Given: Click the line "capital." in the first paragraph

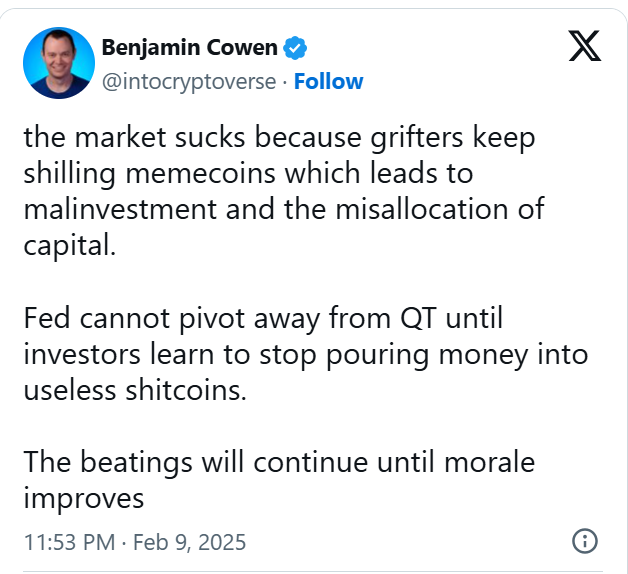Looking at the screenshot, I should 70,242.
